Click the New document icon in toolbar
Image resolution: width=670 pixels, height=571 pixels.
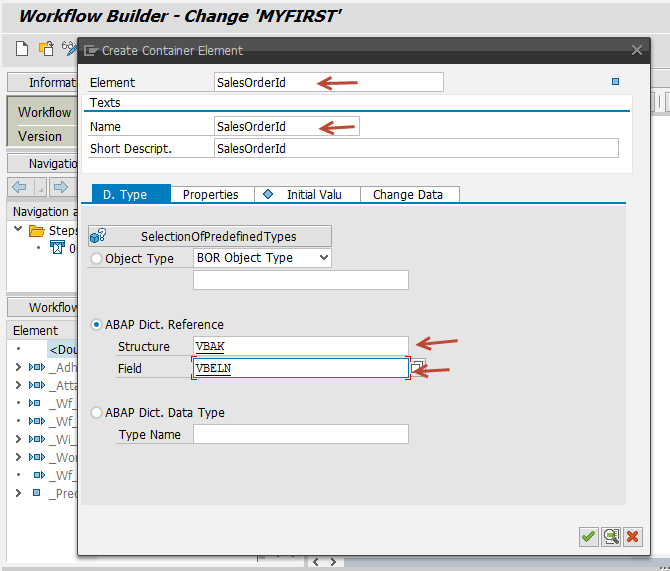coord(22,48)
